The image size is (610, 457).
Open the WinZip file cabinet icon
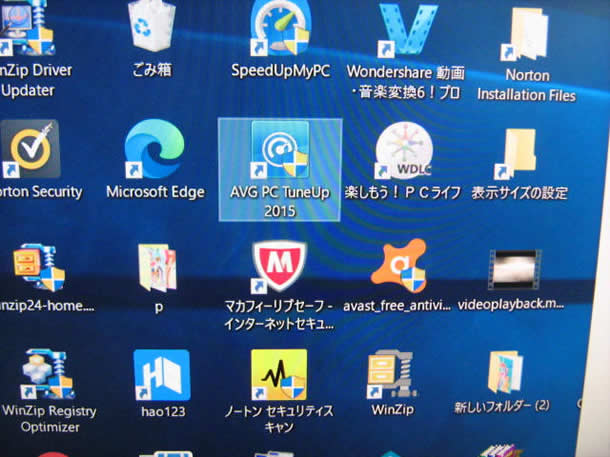[x=392, y=374]
